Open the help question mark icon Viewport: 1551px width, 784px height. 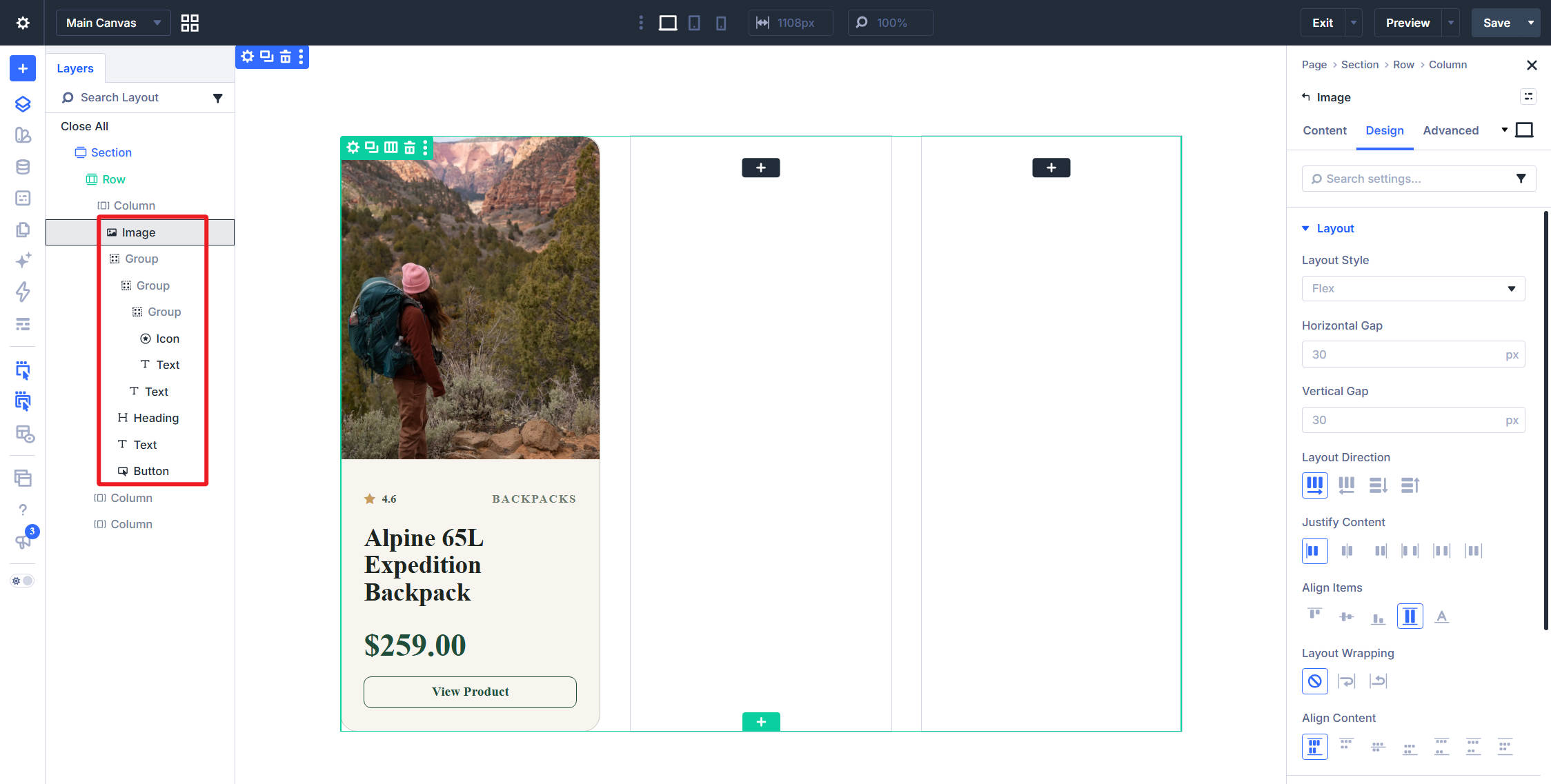click(x=23, y=510)
